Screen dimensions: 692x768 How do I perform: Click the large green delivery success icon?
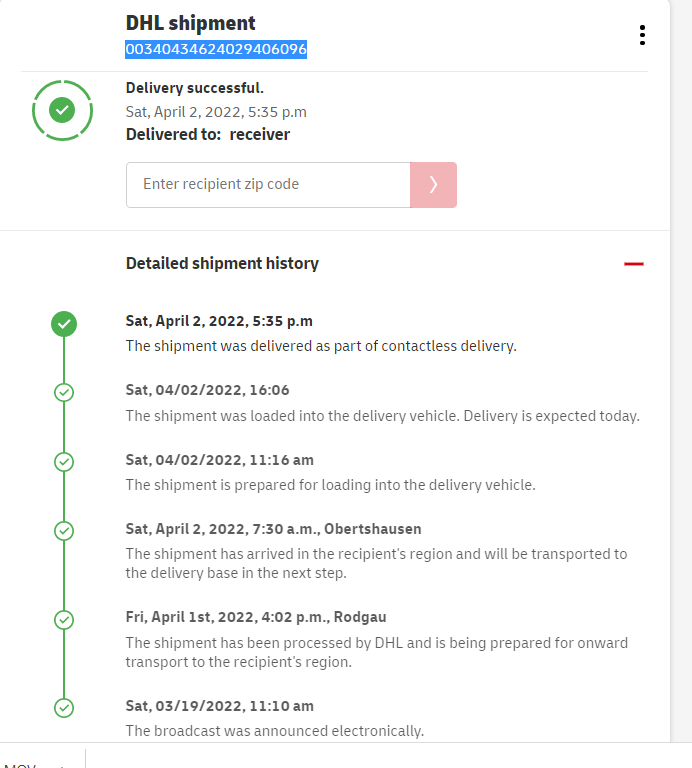63,109
